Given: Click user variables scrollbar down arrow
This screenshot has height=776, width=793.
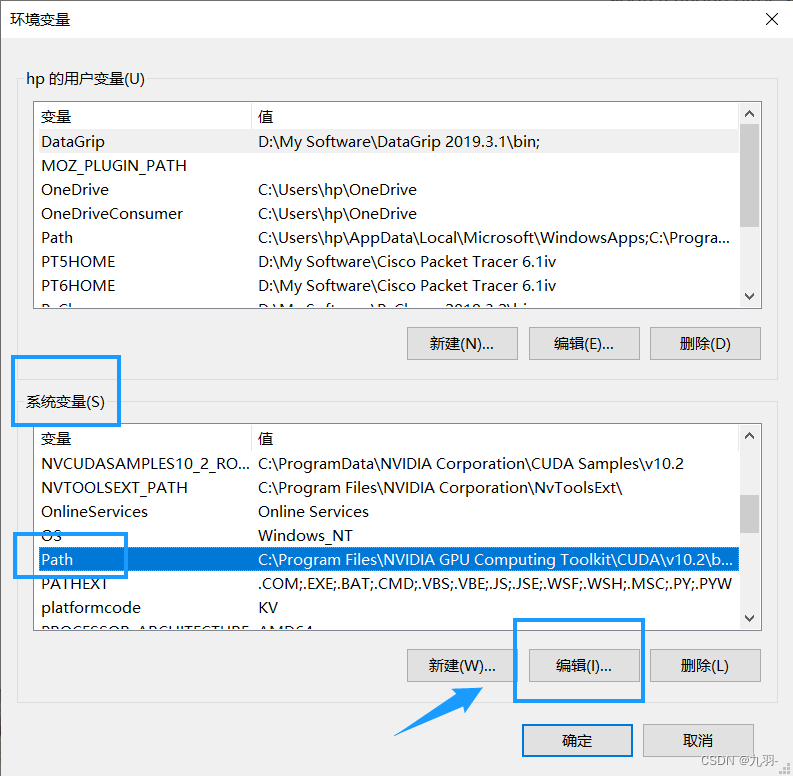Looking at the screenshot, I should pos(750,296).
